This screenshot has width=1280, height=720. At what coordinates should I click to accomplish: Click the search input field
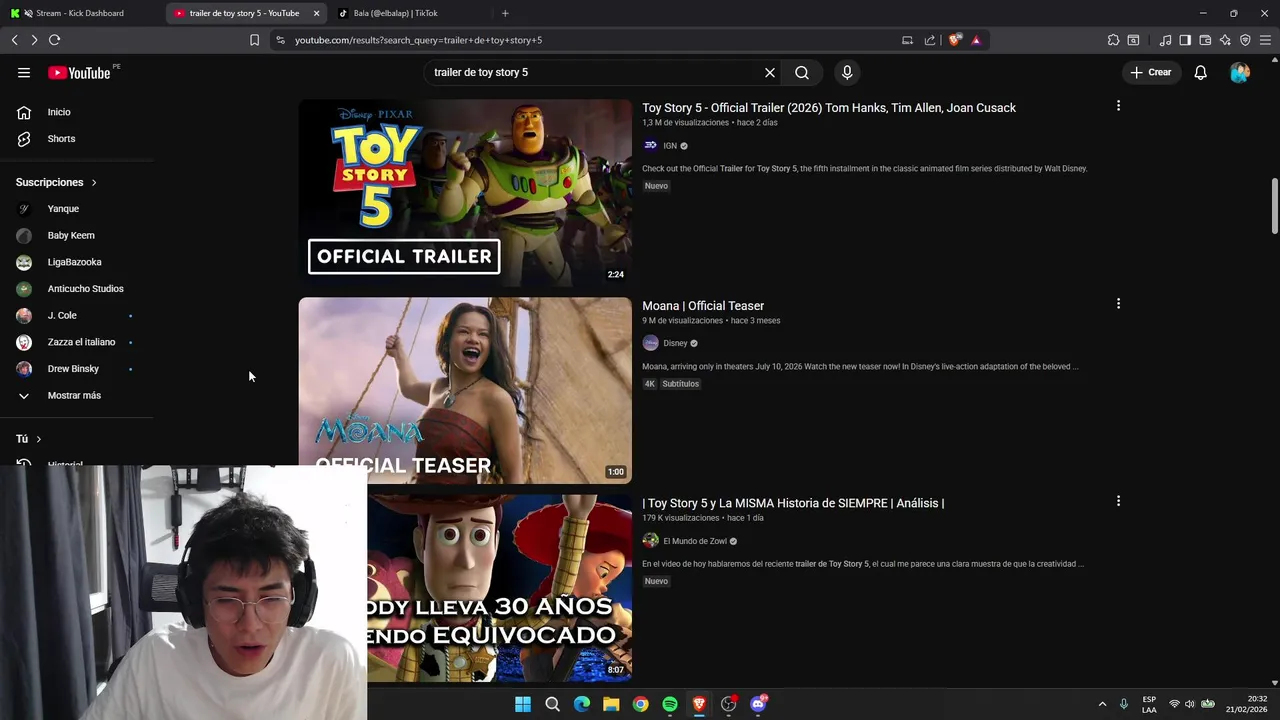click(x=595, y=72)
